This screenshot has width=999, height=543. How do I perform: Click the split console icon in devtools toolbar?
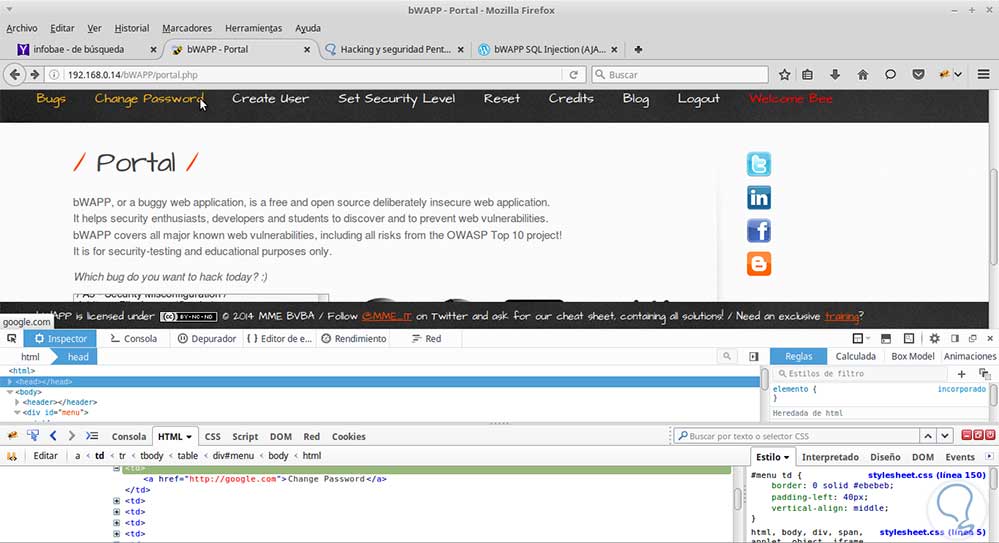(x=886, y=338)
